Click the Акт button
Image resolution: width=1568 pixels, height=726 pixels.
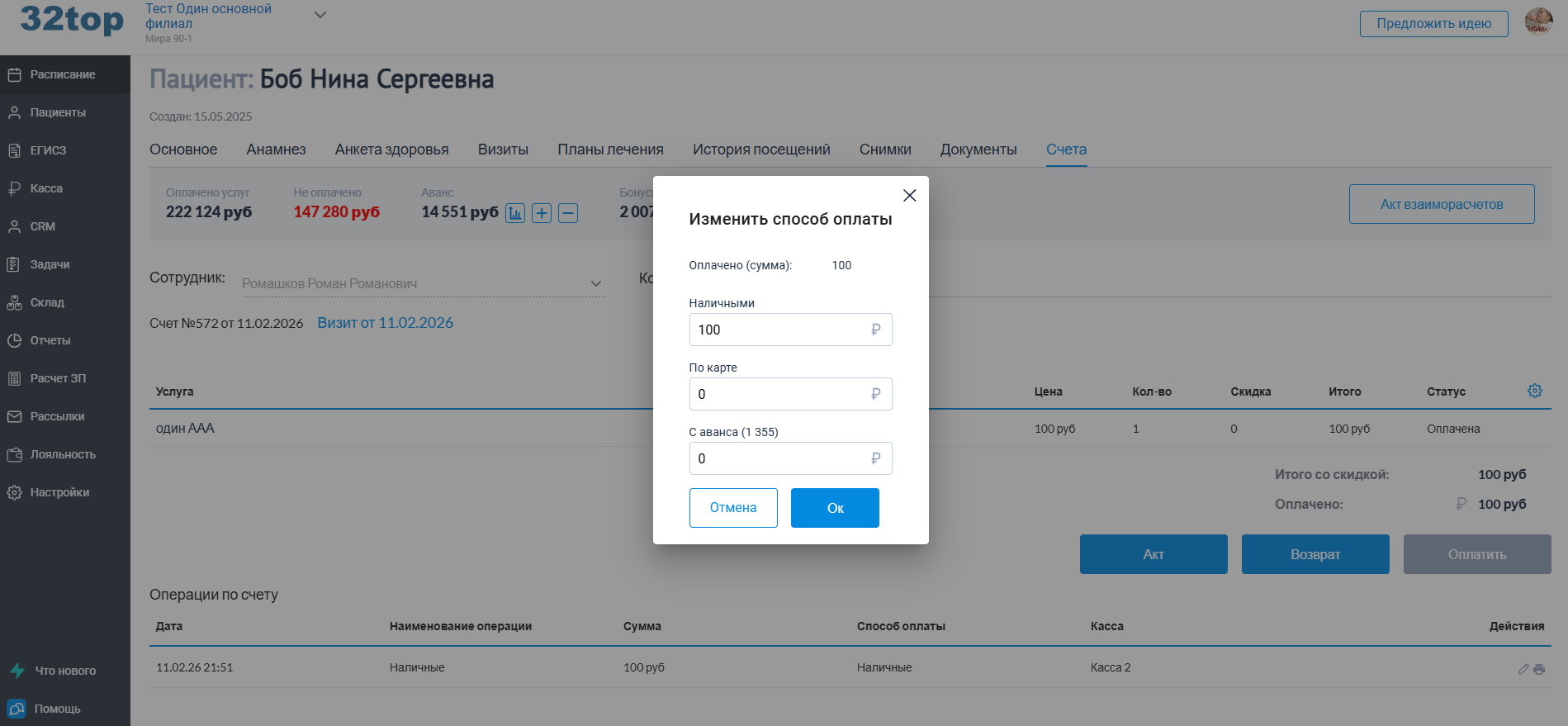(x=1153, y=554)
